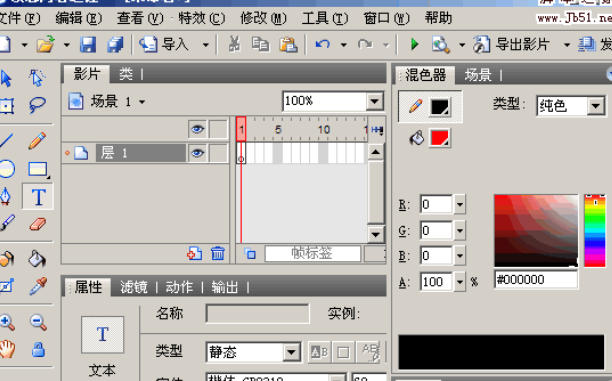612x381 pixels.
Task: Open the 修改(M) menu
Action: point(263,18)
